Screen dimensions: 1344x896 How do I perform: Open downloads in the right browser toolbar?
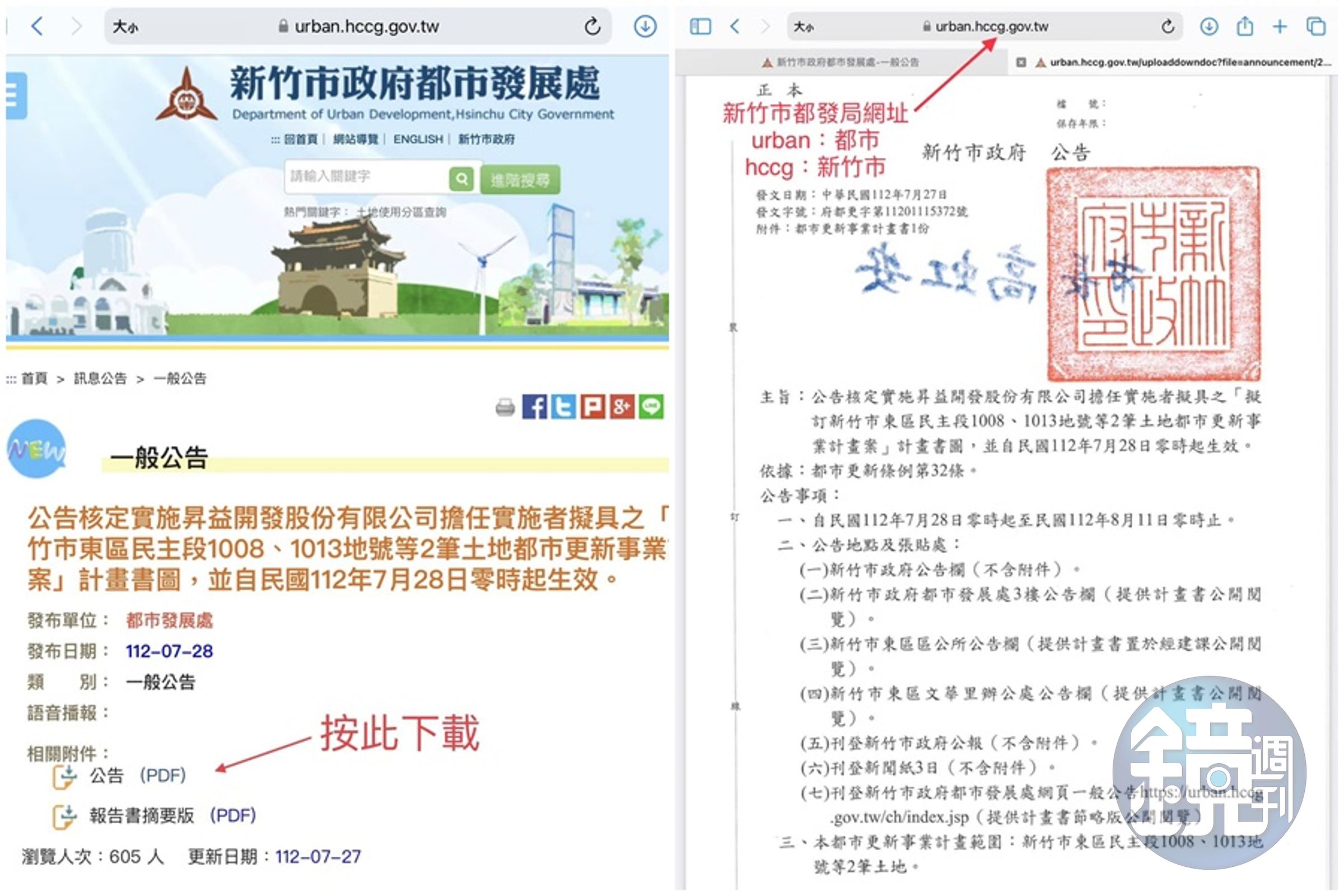pos(1209,26)
